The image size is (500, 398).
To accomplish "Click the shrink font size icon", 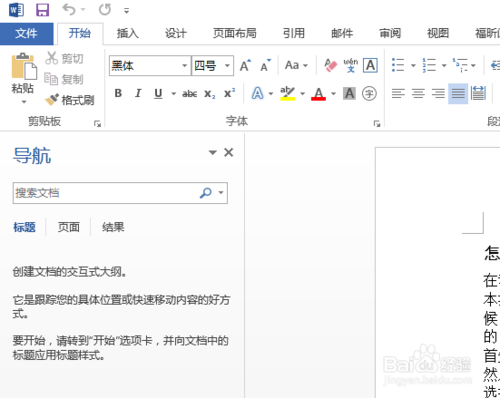I will [265, 65].
